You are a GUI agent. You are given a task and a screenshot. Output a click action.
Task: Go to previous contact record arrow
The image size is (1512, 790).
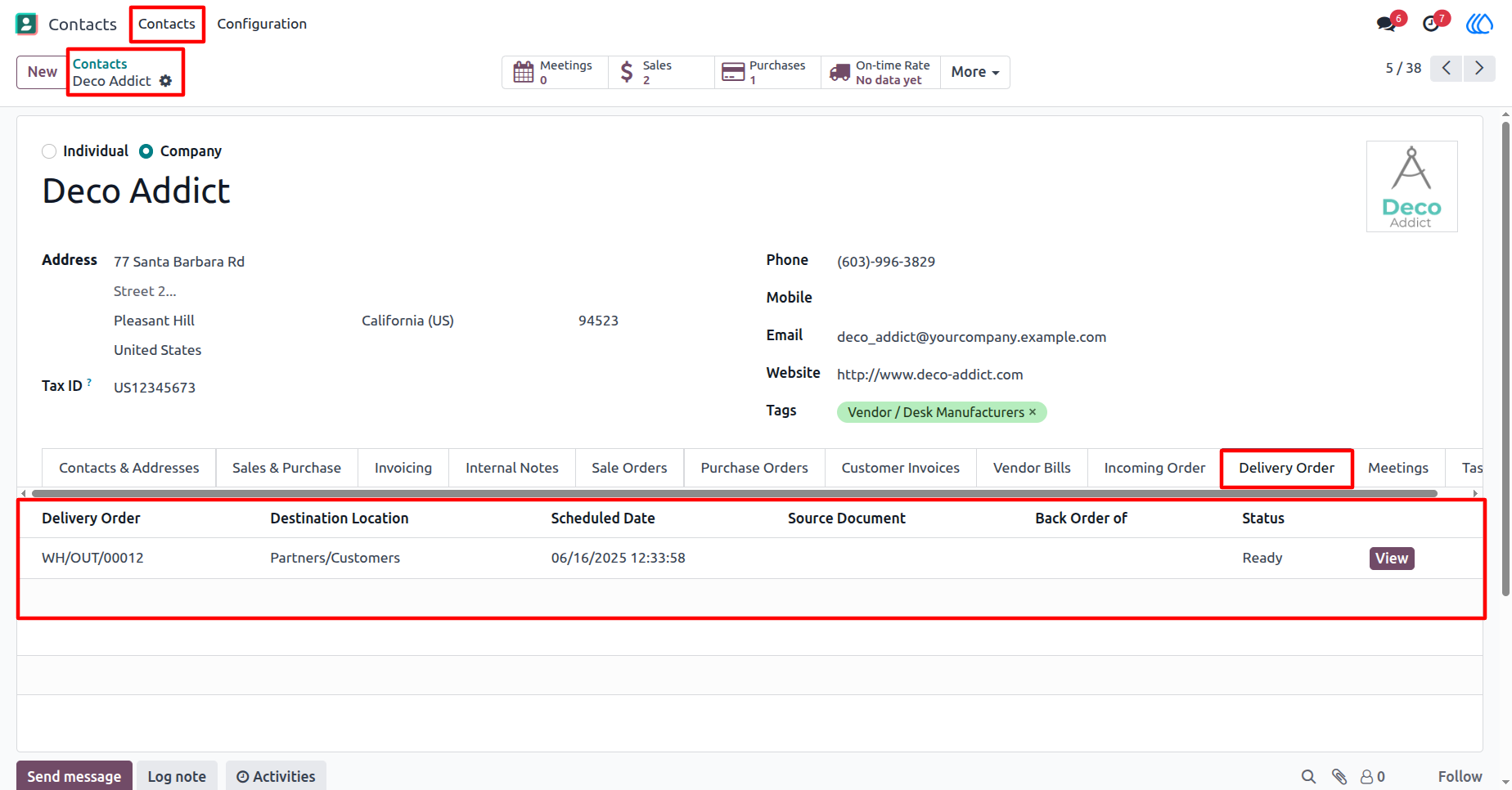tap(1447, 68)
